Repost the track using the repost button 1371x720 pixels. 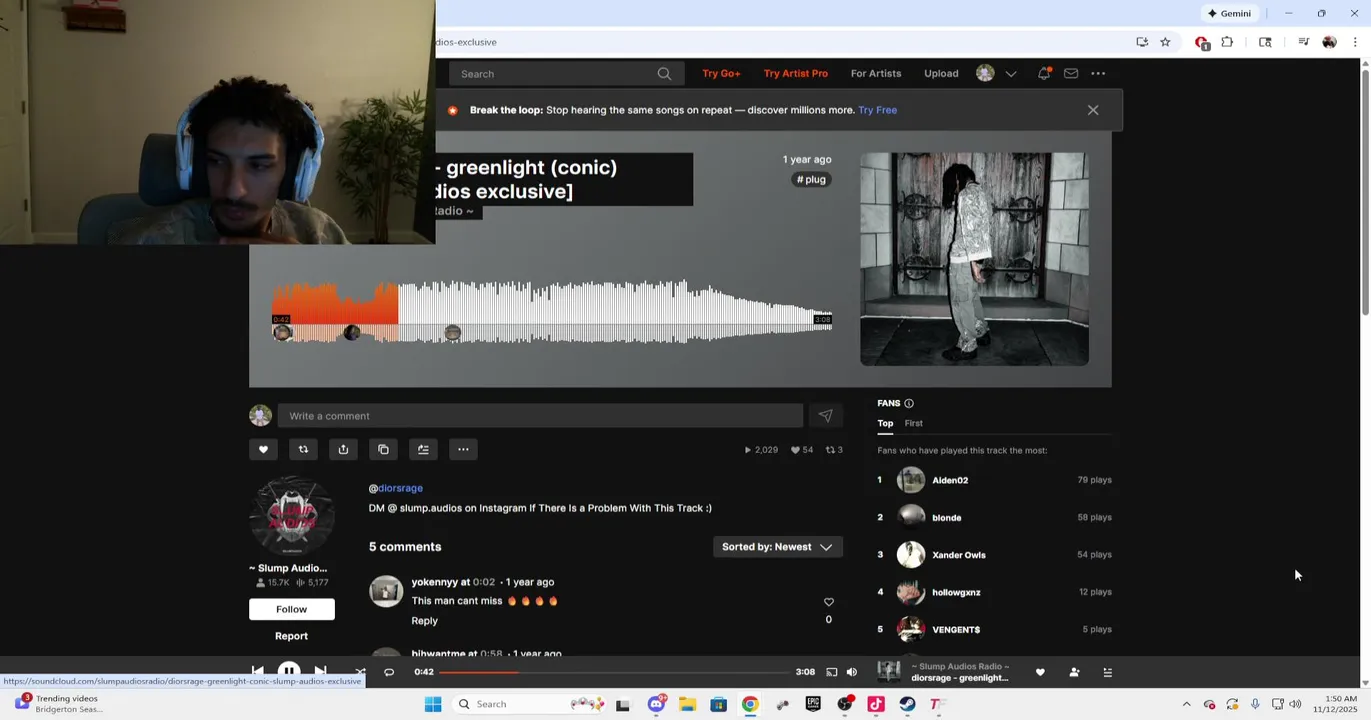point(303,450)
